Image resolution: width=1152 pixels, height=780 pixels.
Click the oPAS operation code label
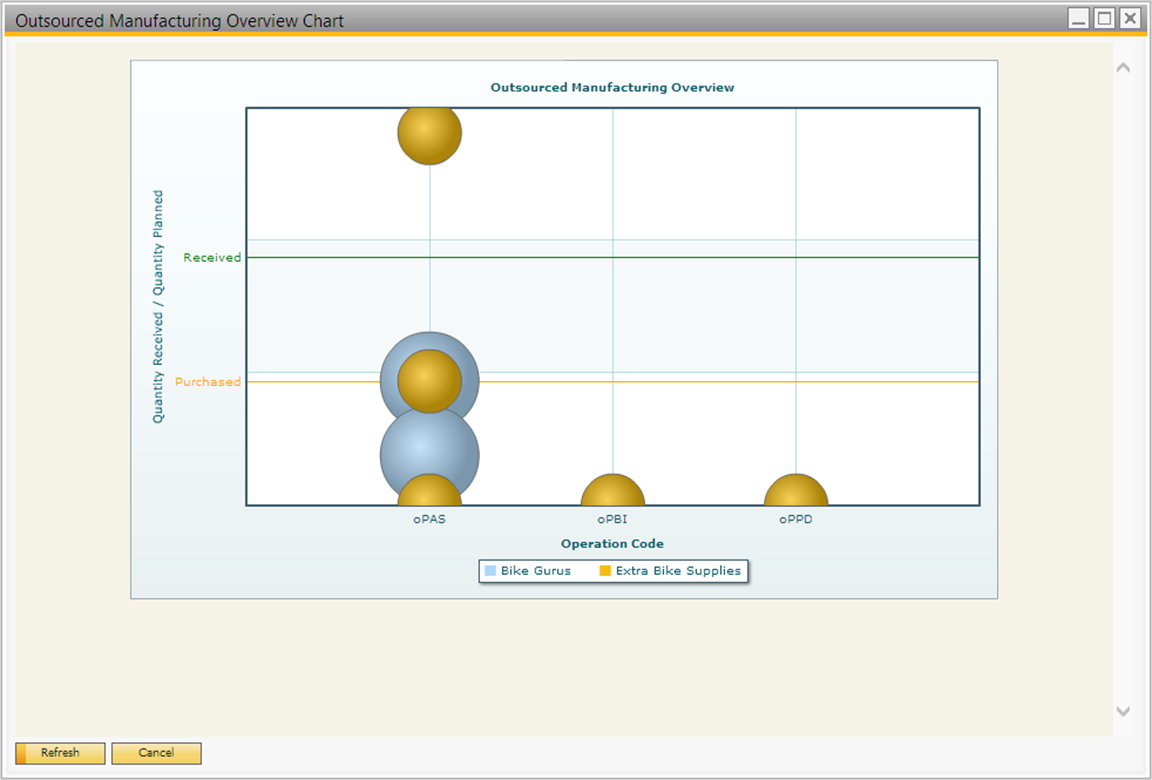[x=430, y=520]
